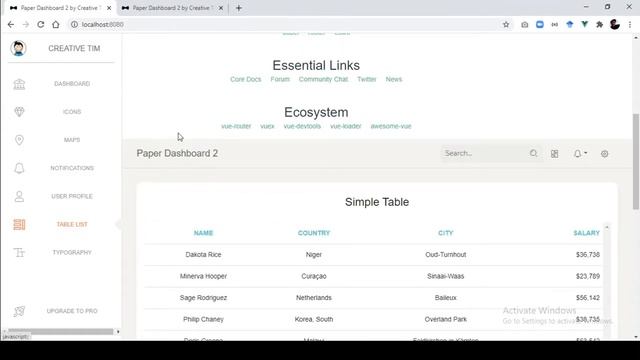Click the Paper Dashboard 2 navbar brand
640x360 pixels.
[177, 153]
